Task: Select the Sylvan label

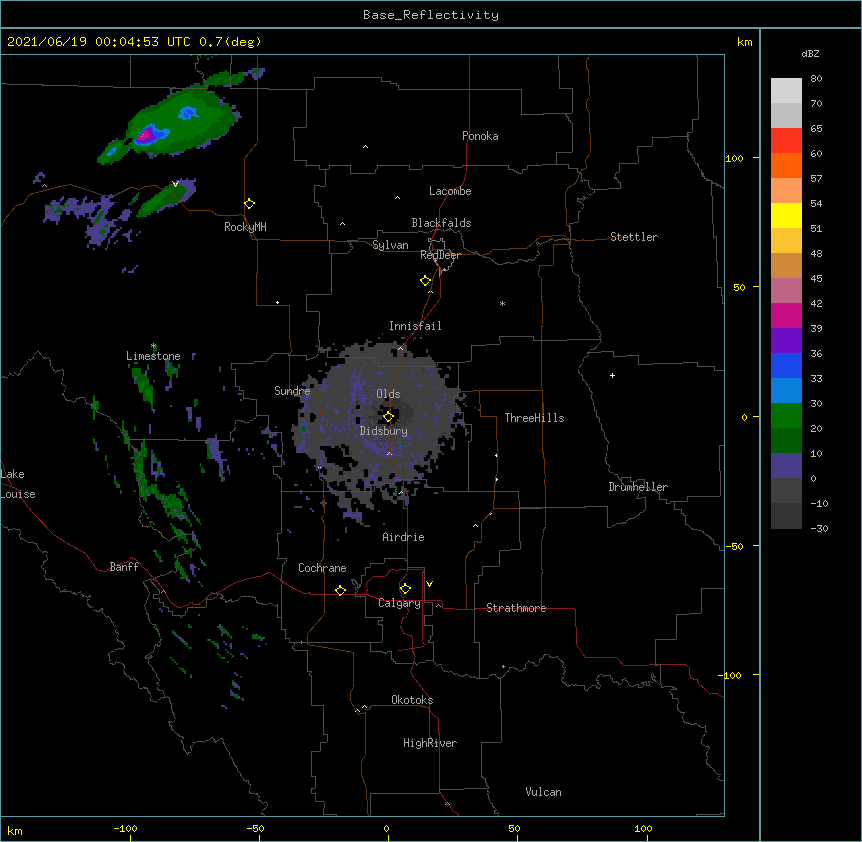Action: click(390, 245)
